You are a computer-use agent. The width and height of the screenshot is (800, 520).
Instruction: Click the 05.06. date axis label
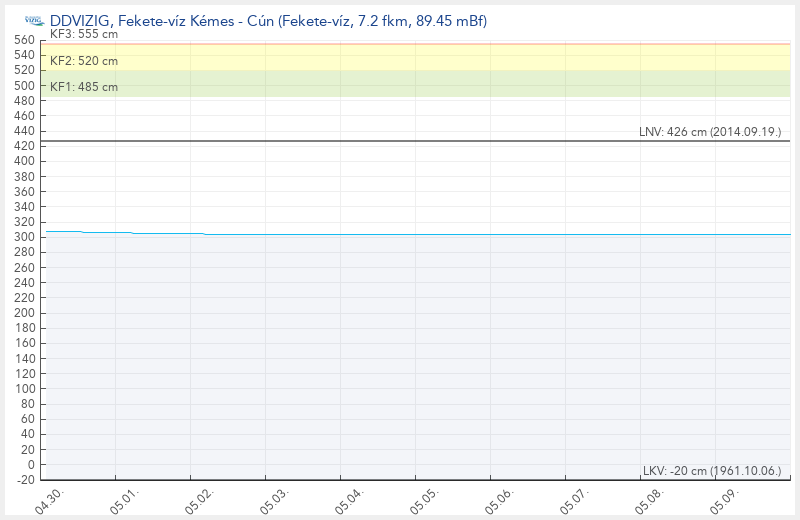499,501
